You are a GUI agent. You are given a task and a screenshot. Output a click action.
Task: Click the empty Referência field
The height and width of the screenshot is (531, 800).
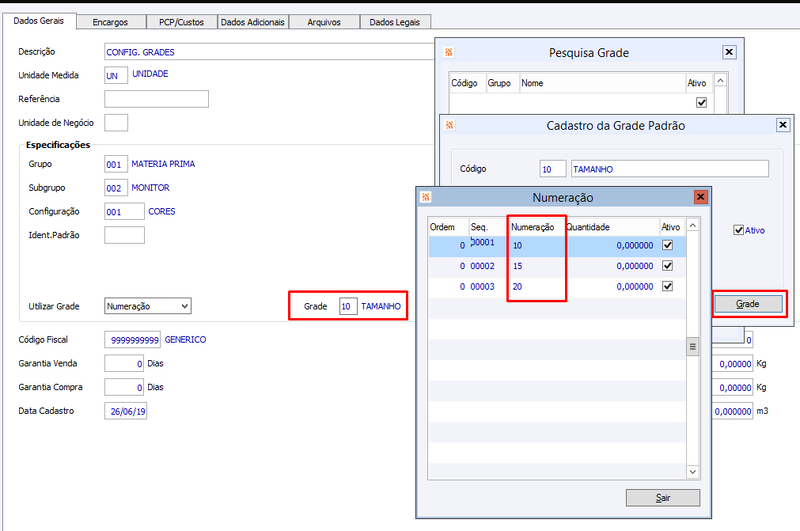(156, 99)
